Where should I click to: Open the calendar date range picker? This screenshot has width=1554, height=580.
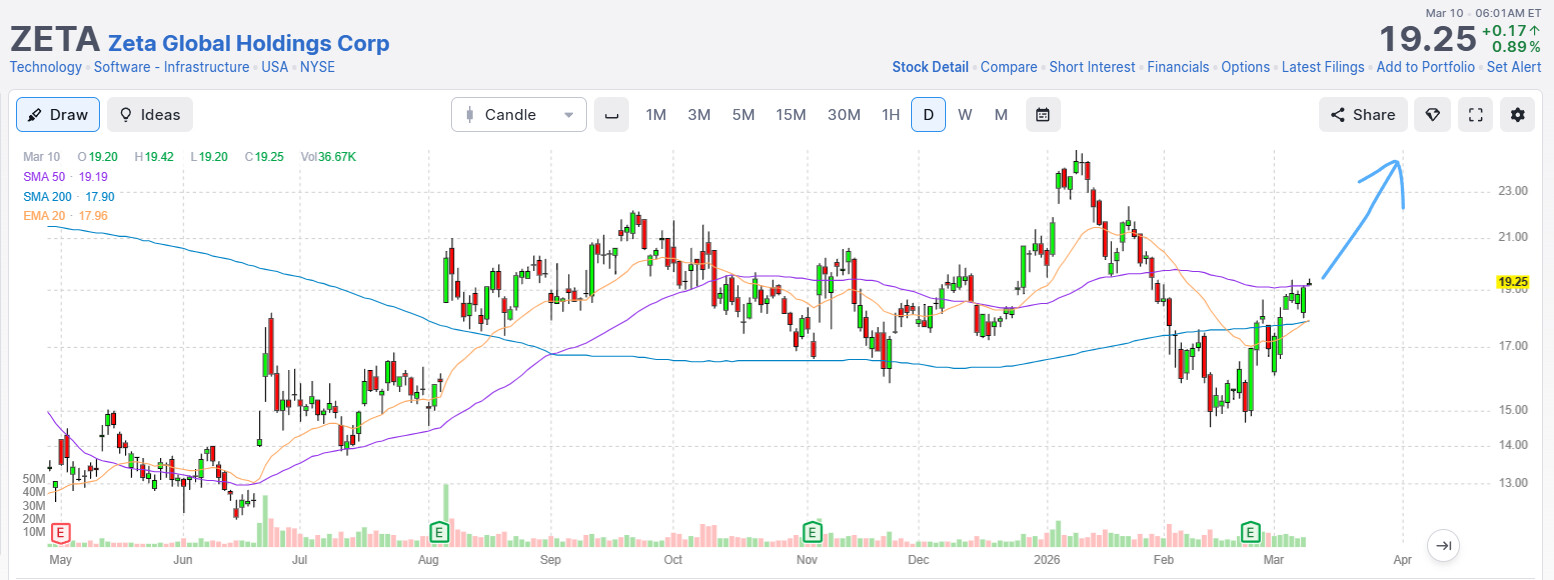pyautogui.click(x=1043, y=115)
